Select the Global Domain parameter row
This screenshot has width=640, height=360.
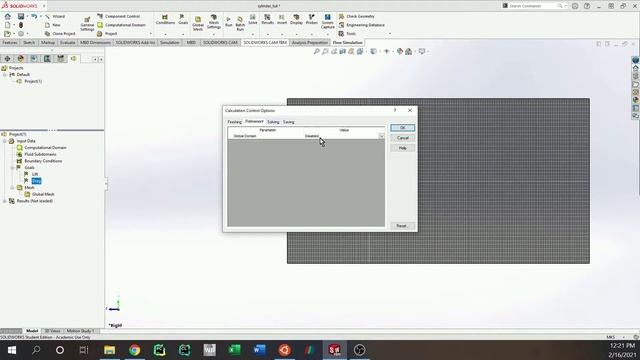[x=306, y=136]
